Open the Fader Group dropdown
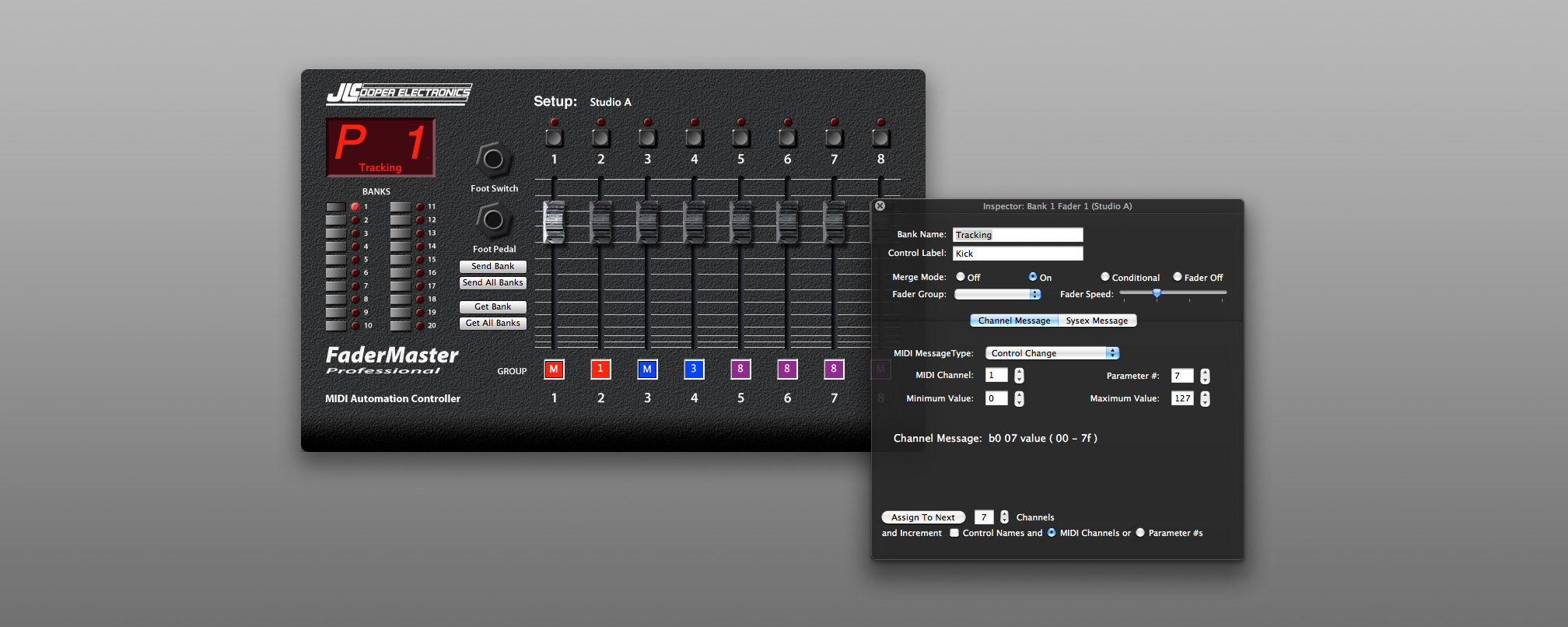The image size is (1568, 627). pyautogui.click(x=997, y=294)
